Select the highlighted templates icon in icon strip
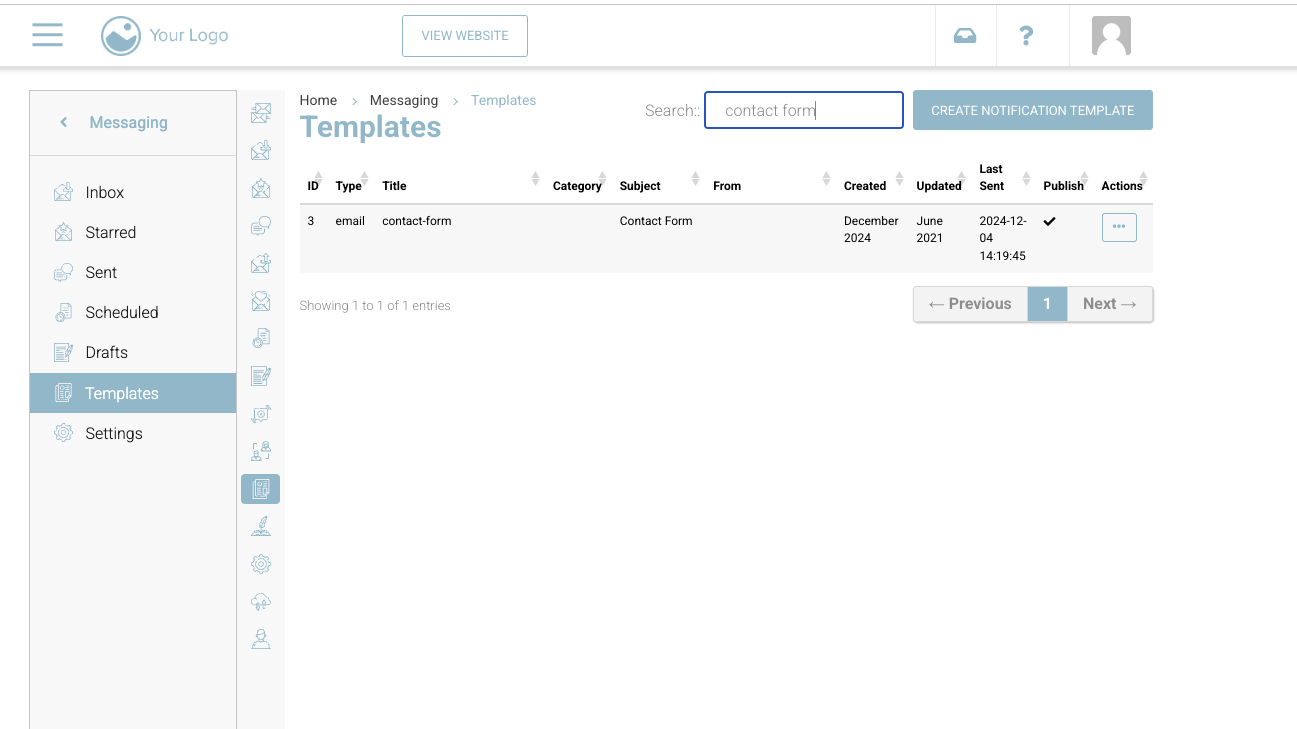The image size is (1297, 729). pos(260,489)
